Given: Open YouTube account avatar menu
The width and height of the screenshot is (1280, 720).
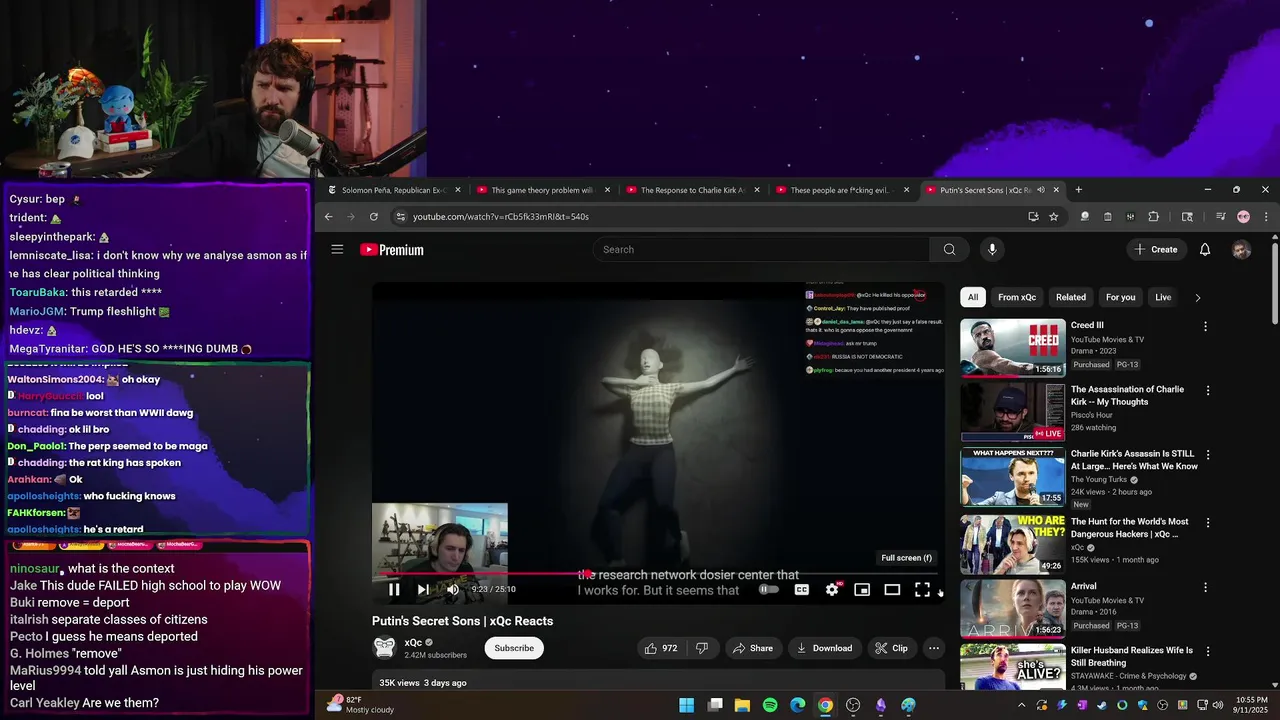Looking at the screenshot, I should point(1241,250).
